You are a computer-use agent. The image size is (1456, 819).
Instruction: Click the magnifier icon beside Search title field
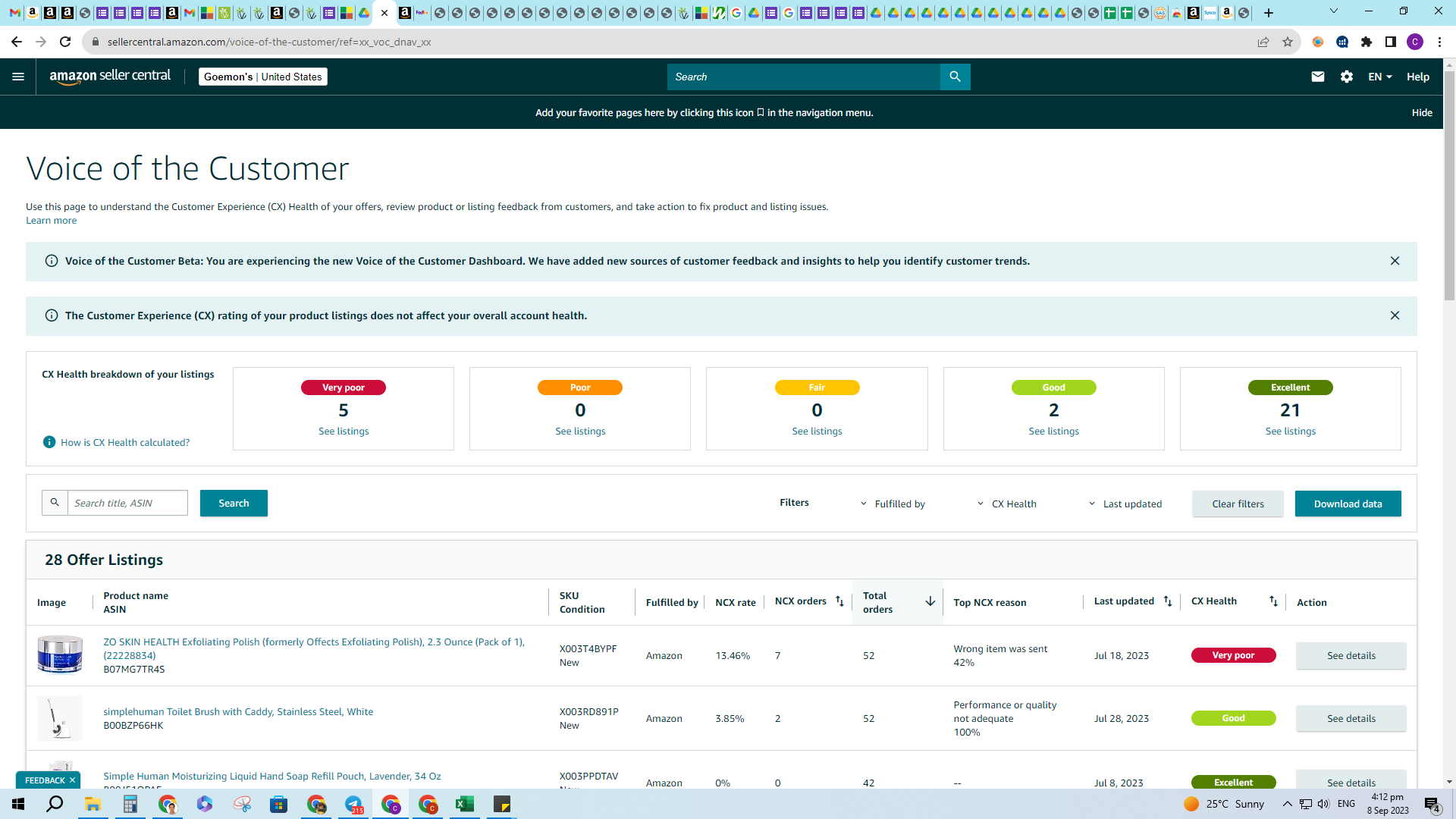[55, 503]
